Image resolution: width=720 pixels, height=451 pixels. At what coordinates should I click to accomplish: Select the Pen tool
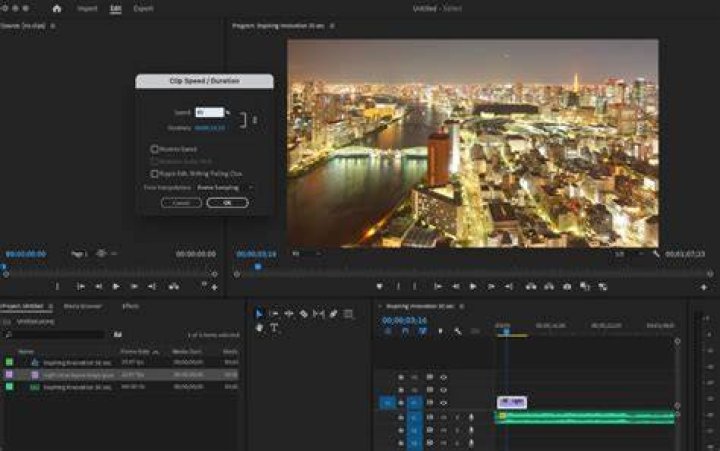[x=333, y=314]
